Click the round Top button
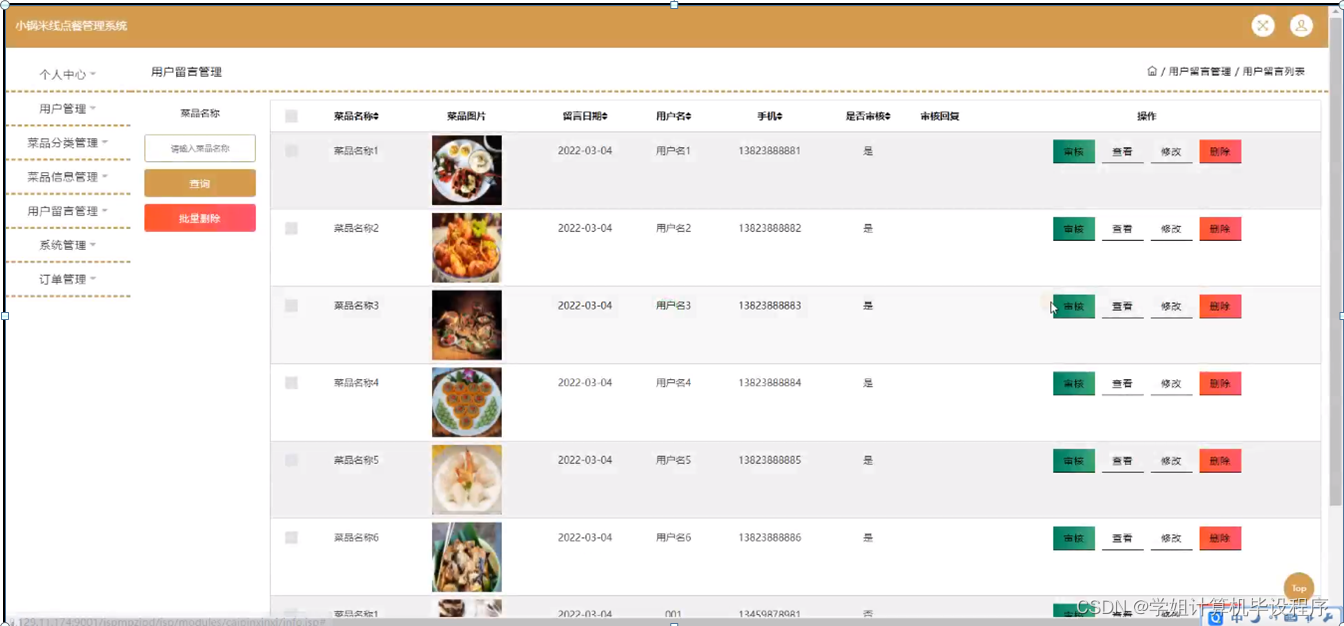 click(1298, 588)
